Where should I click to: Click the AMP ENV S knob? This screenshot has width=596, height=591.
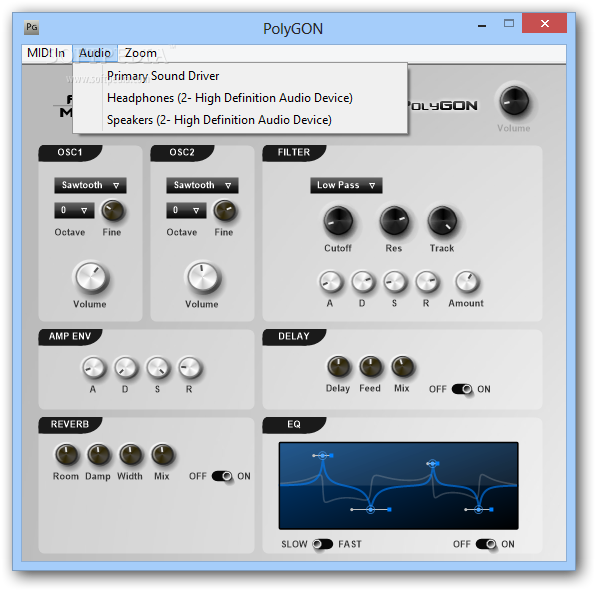pos(158,368)
